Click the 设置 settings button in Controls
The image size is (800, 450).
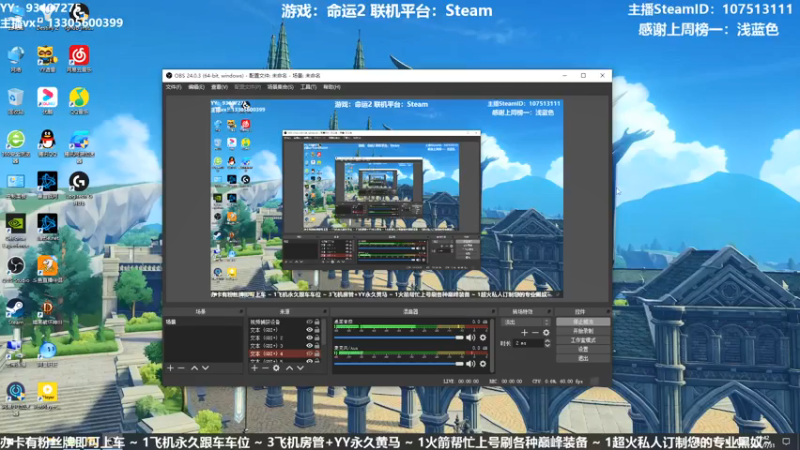click(x=583, y=349)
